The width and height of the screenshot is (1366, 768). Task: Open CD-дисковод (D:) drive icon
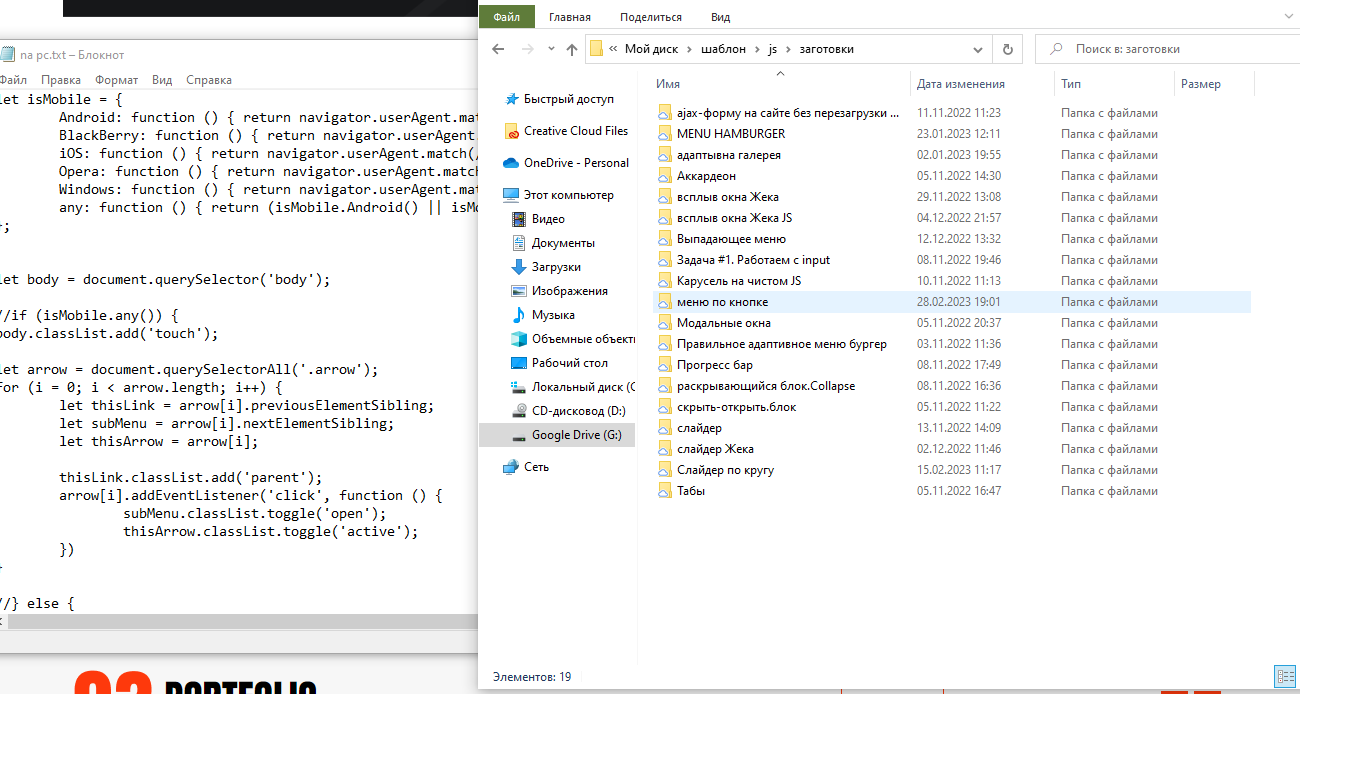pyautogui.click(x=519, y=411)
